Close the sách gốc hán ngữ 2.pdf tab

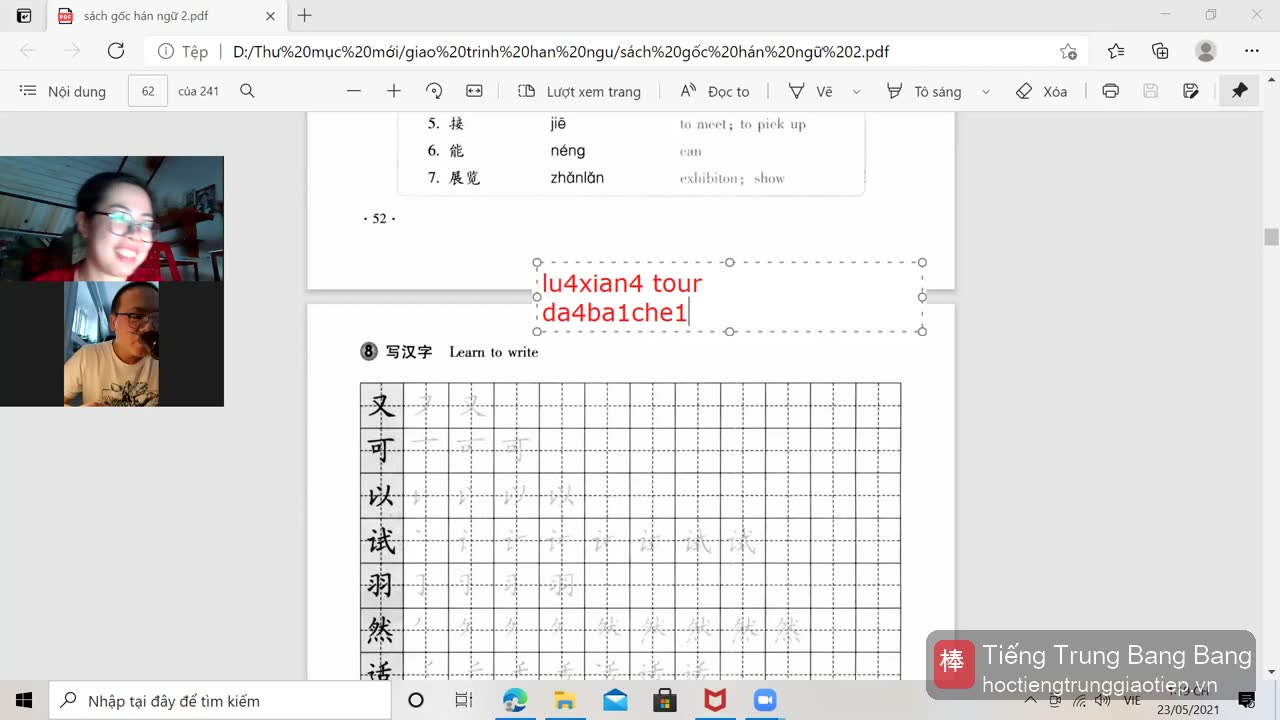coord(270,16)
